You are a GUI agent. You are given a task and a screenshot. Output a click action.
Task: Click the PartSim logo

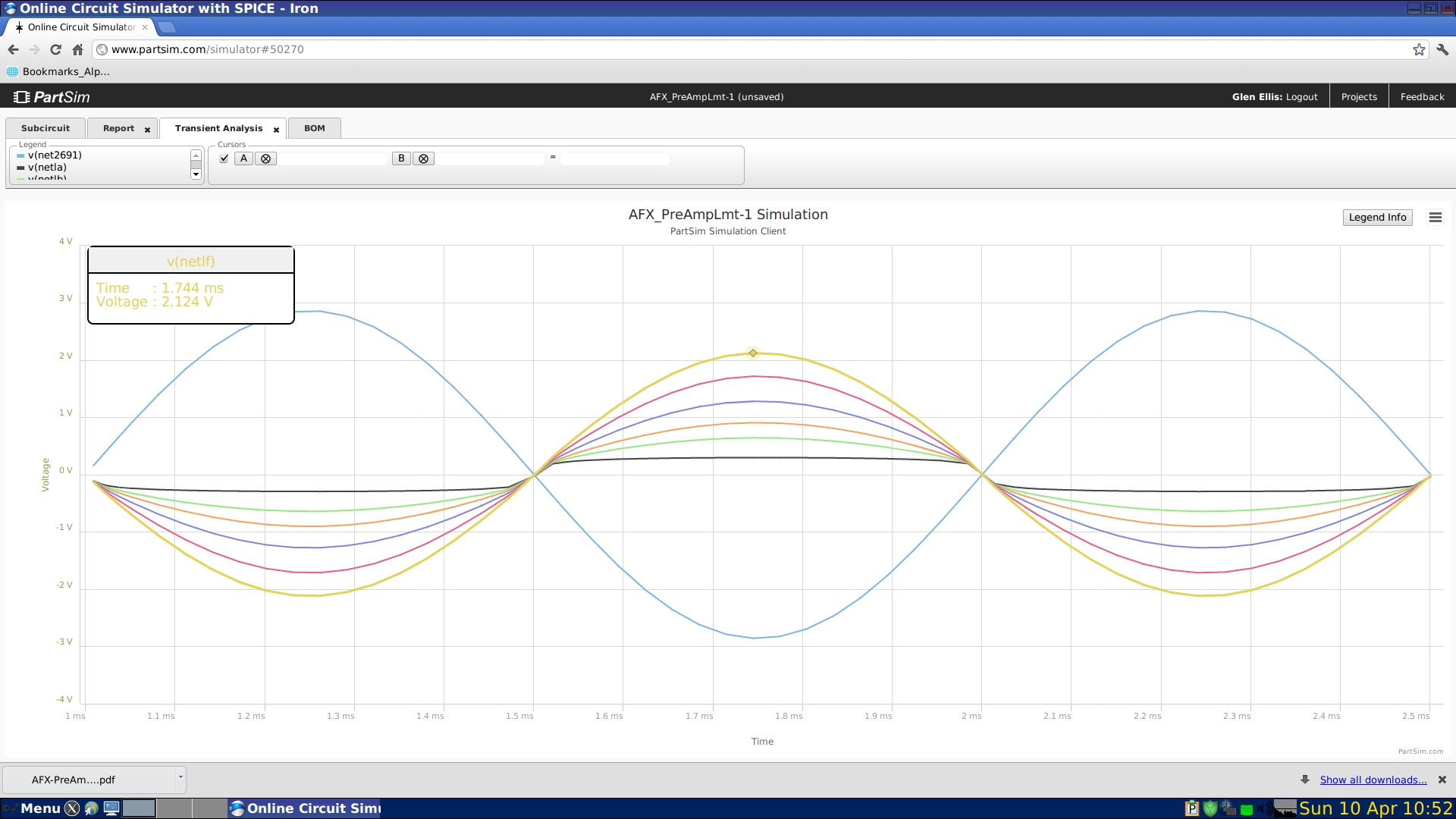pos(52,97)
